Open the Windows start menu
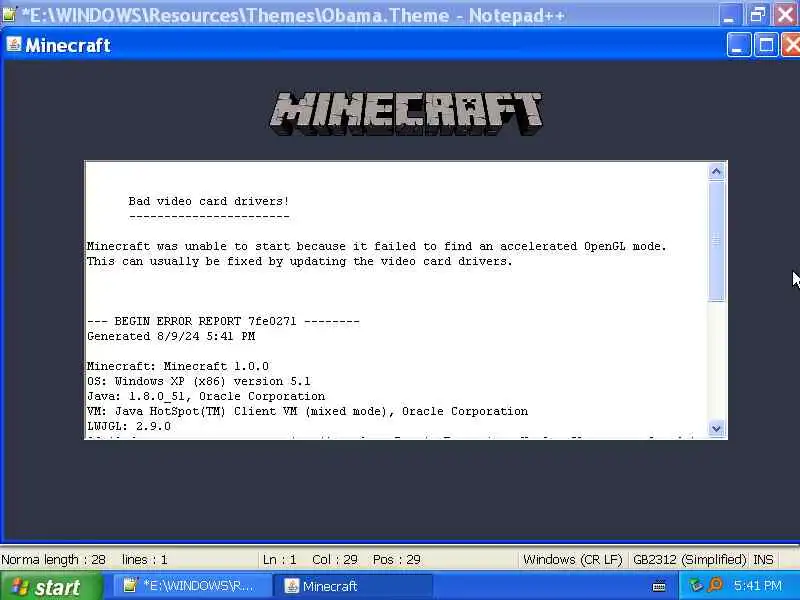The height and width of the screenshot is (600, 800). pos(51,587)
